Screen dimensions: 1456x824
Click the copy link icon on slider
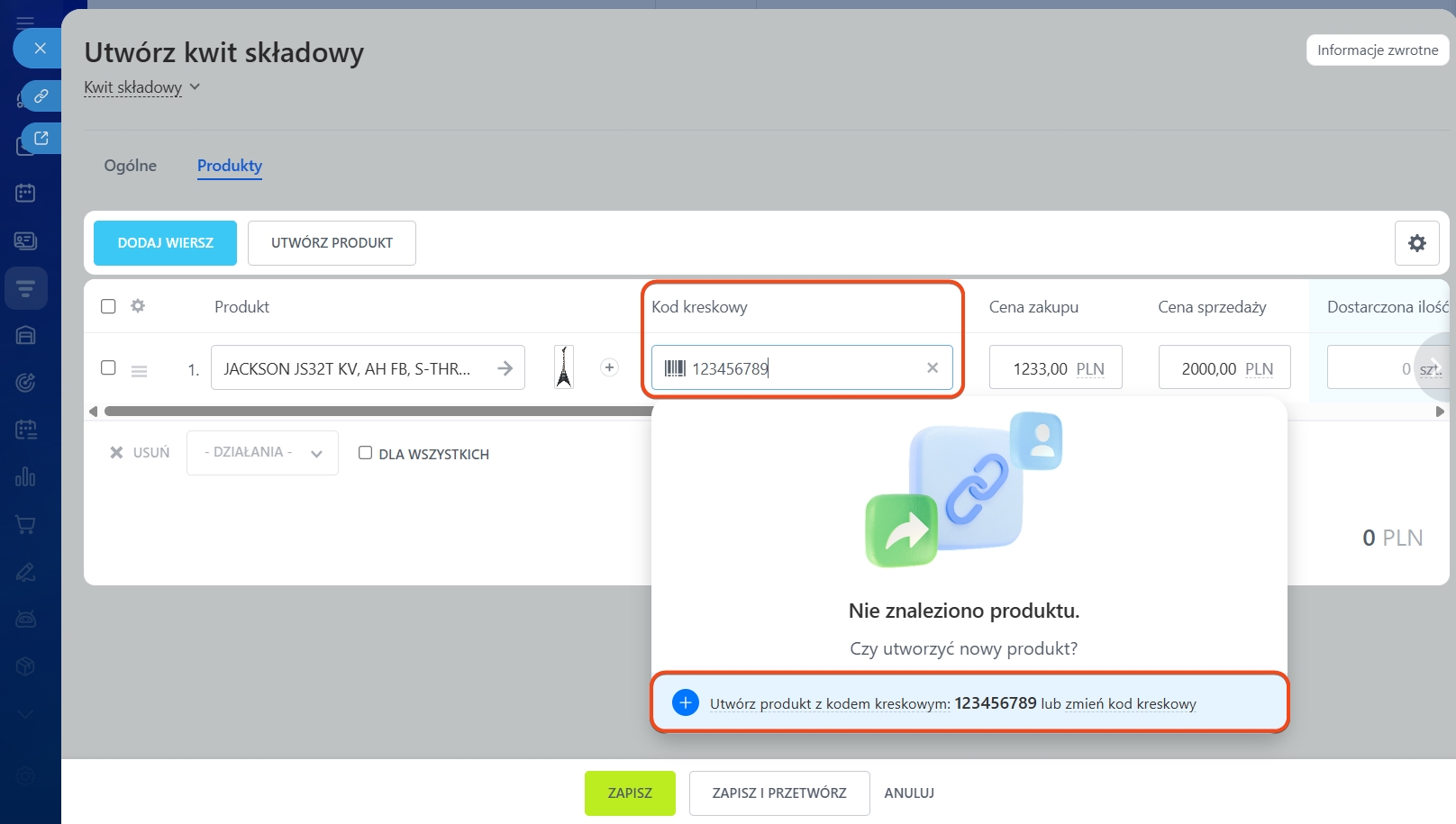pyautogui.click(x=41, y=95)
